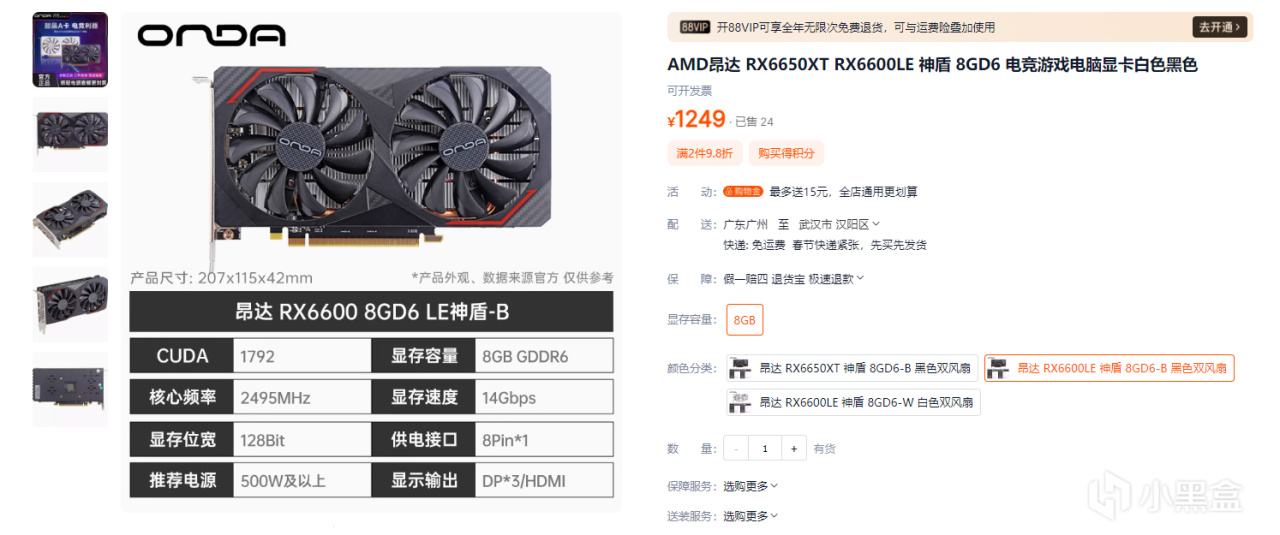Click the ONDA logo on product image
This screenshot has width=1280, height=535.
pyautogui.click(x=212, y=36)
